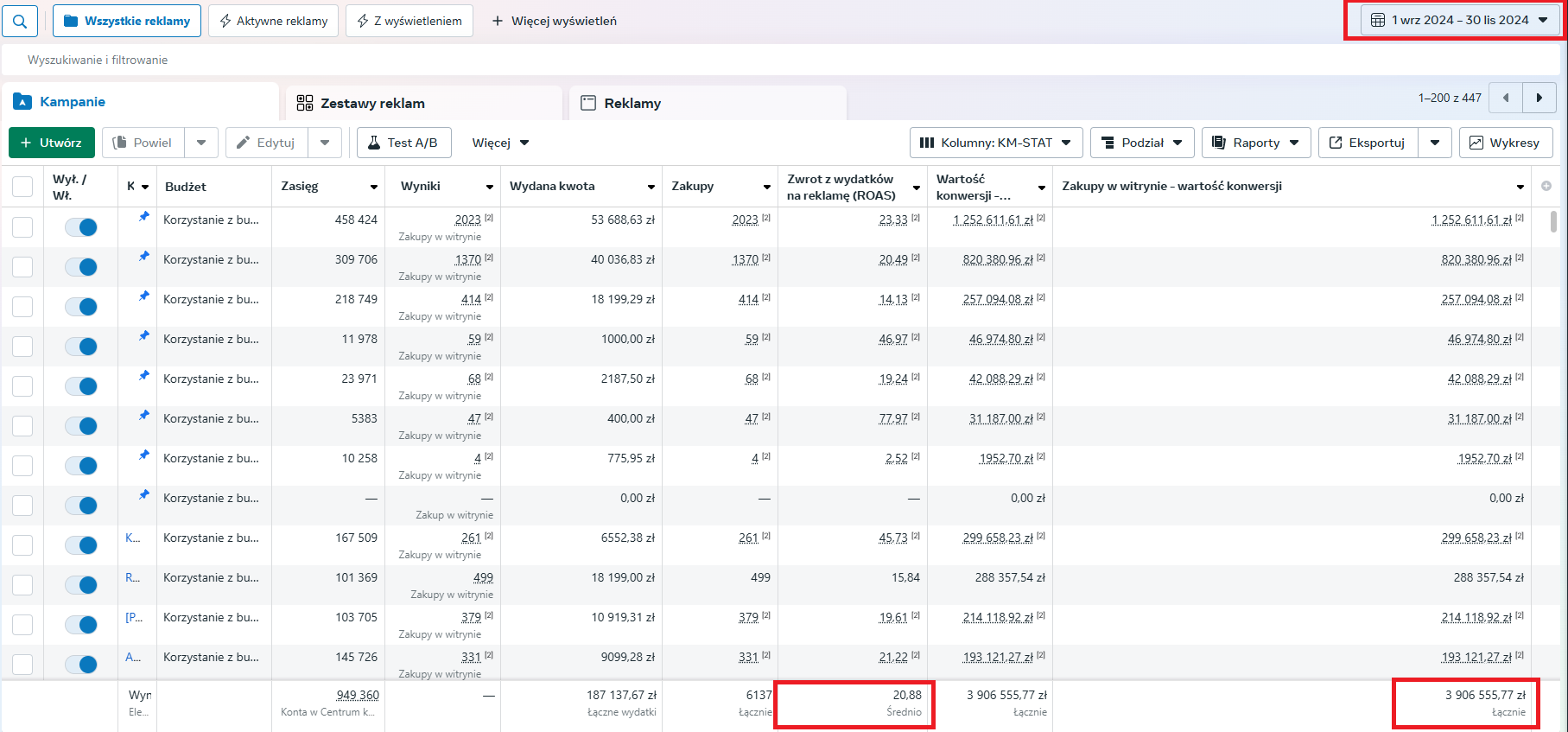Click the Edytuj button
This screenshot has height=732, width=1568.
click(267, 143)
